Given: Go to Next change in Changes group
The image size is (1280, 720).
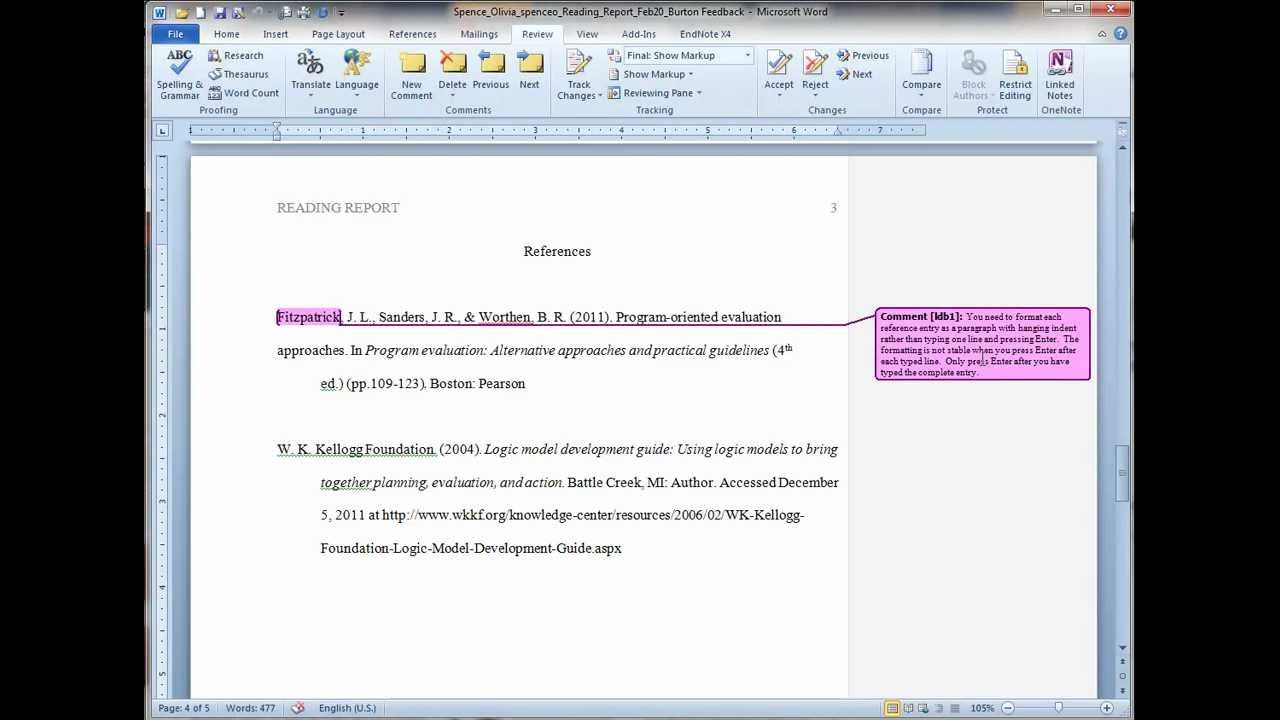Looking at the screenshot, I should [x=854, y=74].
